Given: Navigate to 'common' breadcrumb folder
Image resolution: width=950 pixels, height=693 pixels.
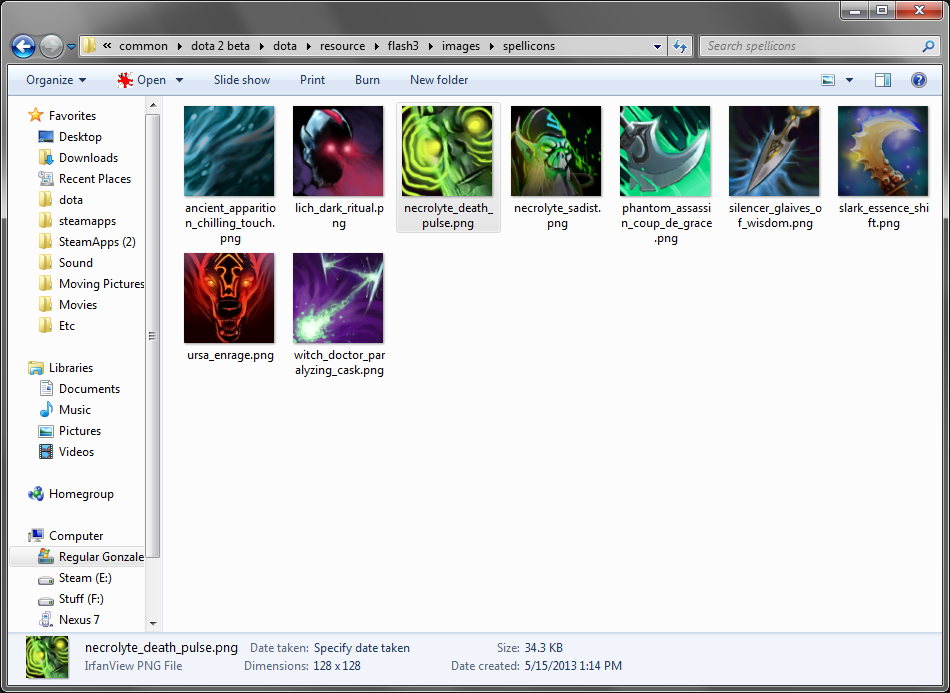Looking at the screenshot, I should click(143, 46).
